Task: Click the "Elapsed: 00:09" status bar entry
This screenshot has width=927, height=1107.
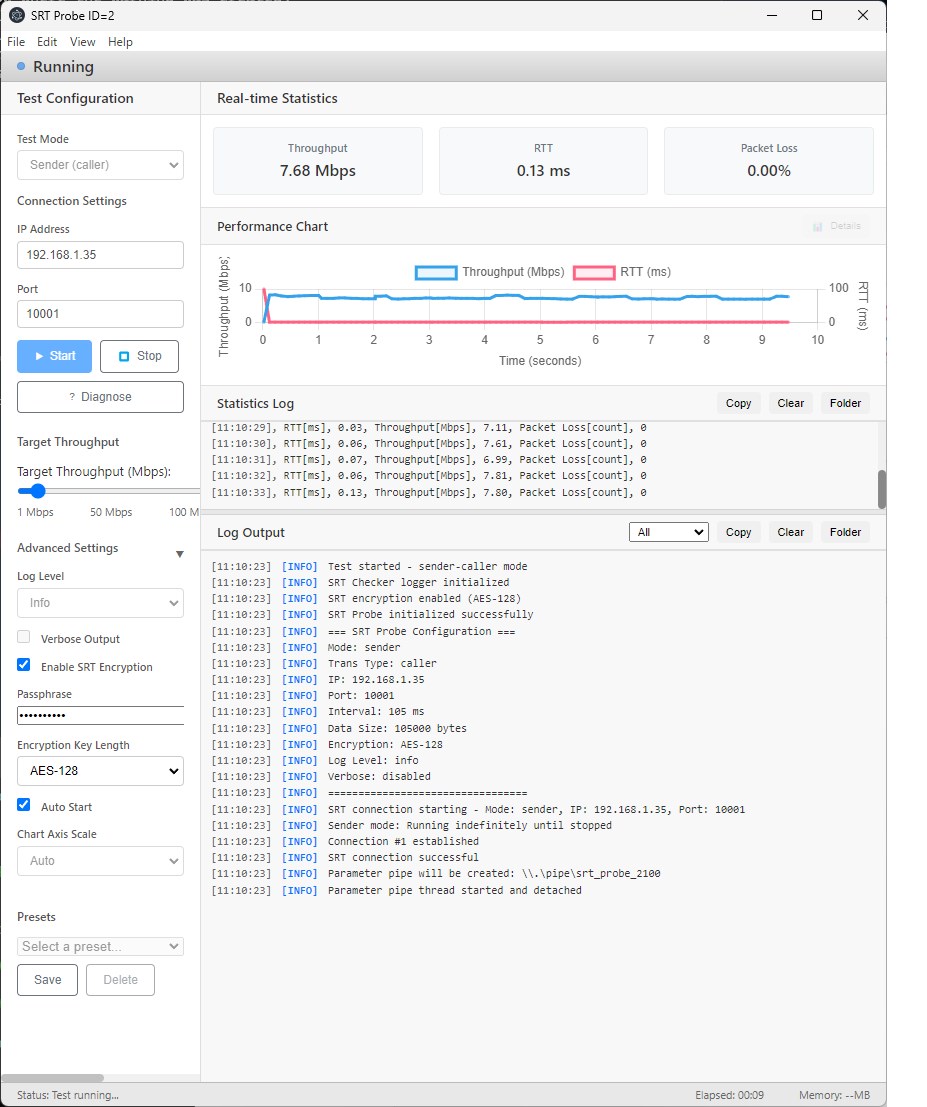Action: point(729,1095)
